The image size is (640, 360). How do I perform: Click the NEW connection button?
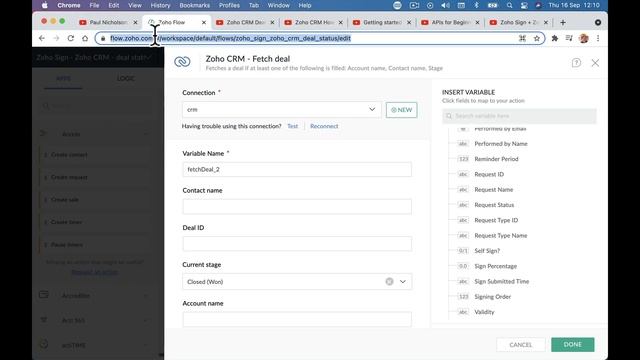[x=402, y=110]
